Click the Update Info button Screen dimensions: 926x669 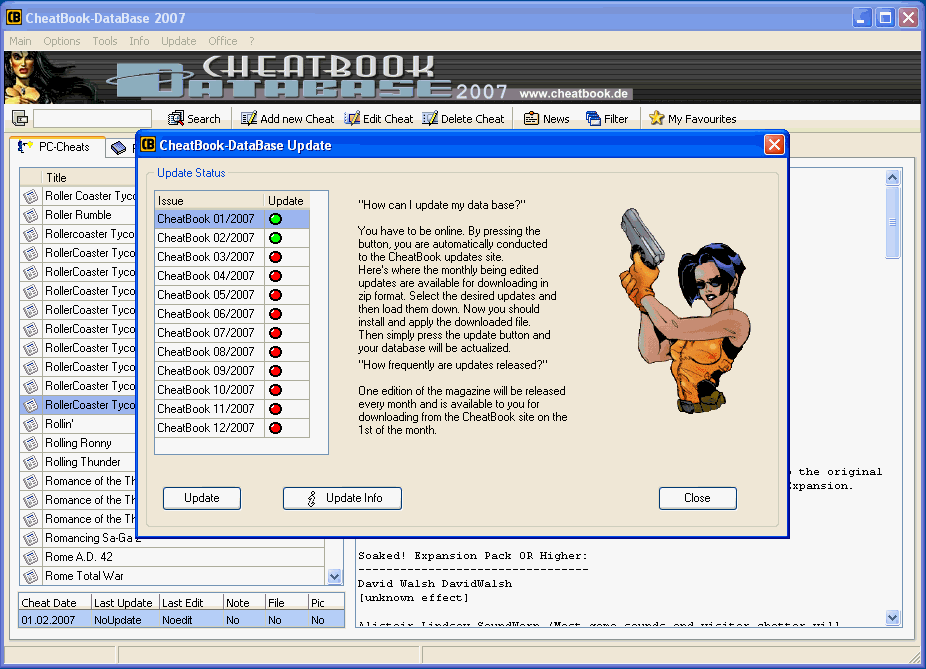[342, 498]
